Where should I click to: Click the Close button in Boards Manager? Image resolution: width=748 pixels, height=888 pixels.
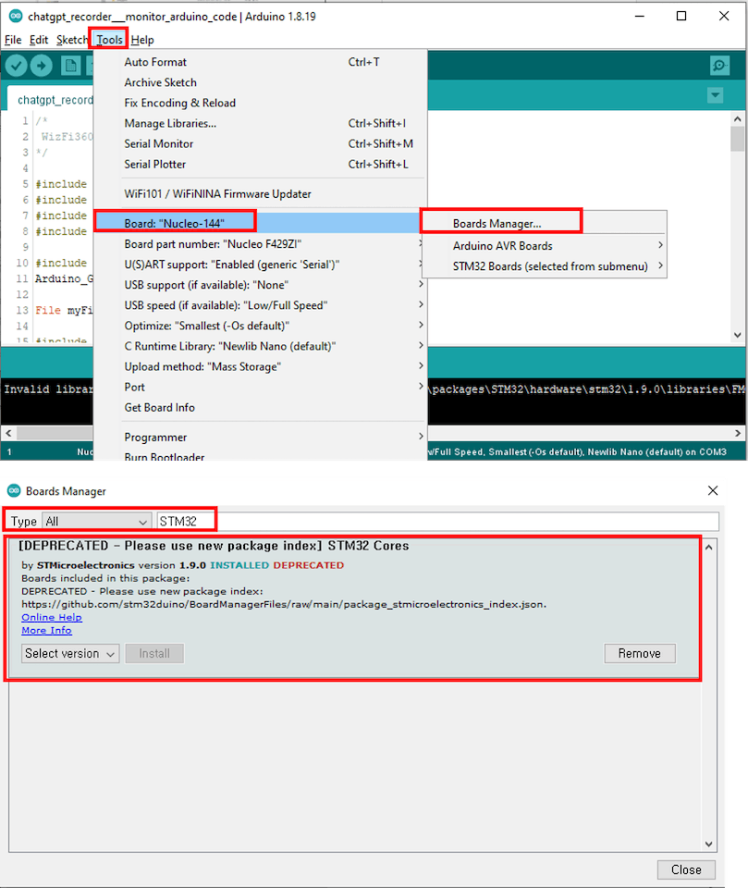[x=686, y=869]
